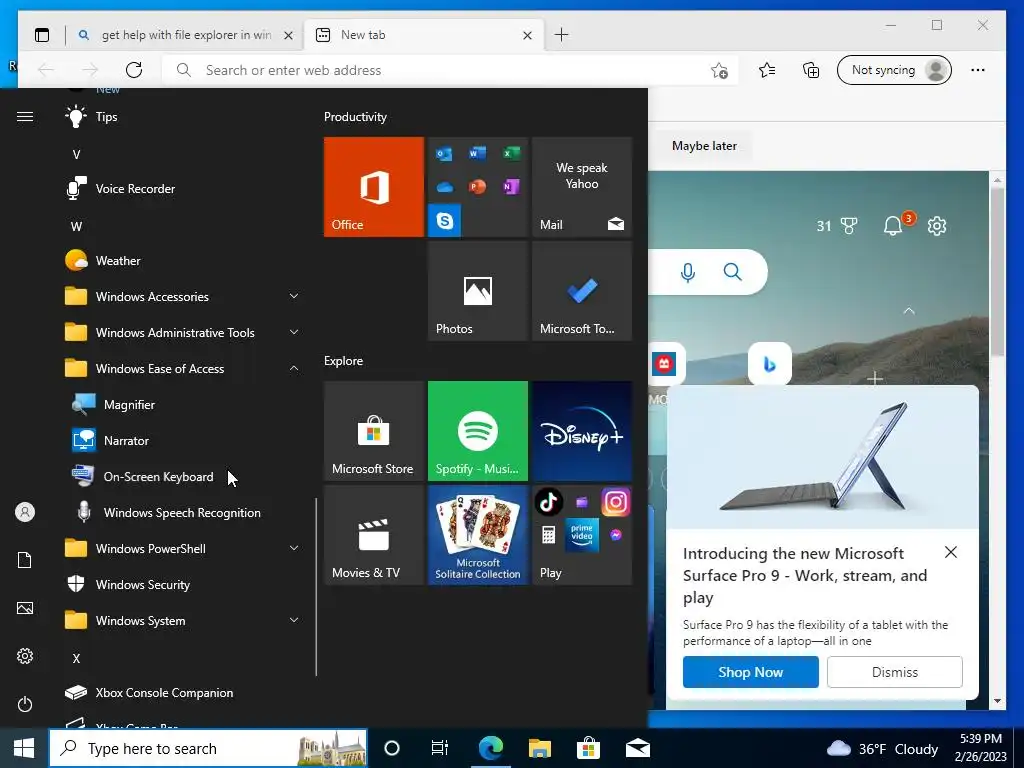Open Pictures from the Start sidebar
Screen dimensions: 1024x768
point(25,608)
